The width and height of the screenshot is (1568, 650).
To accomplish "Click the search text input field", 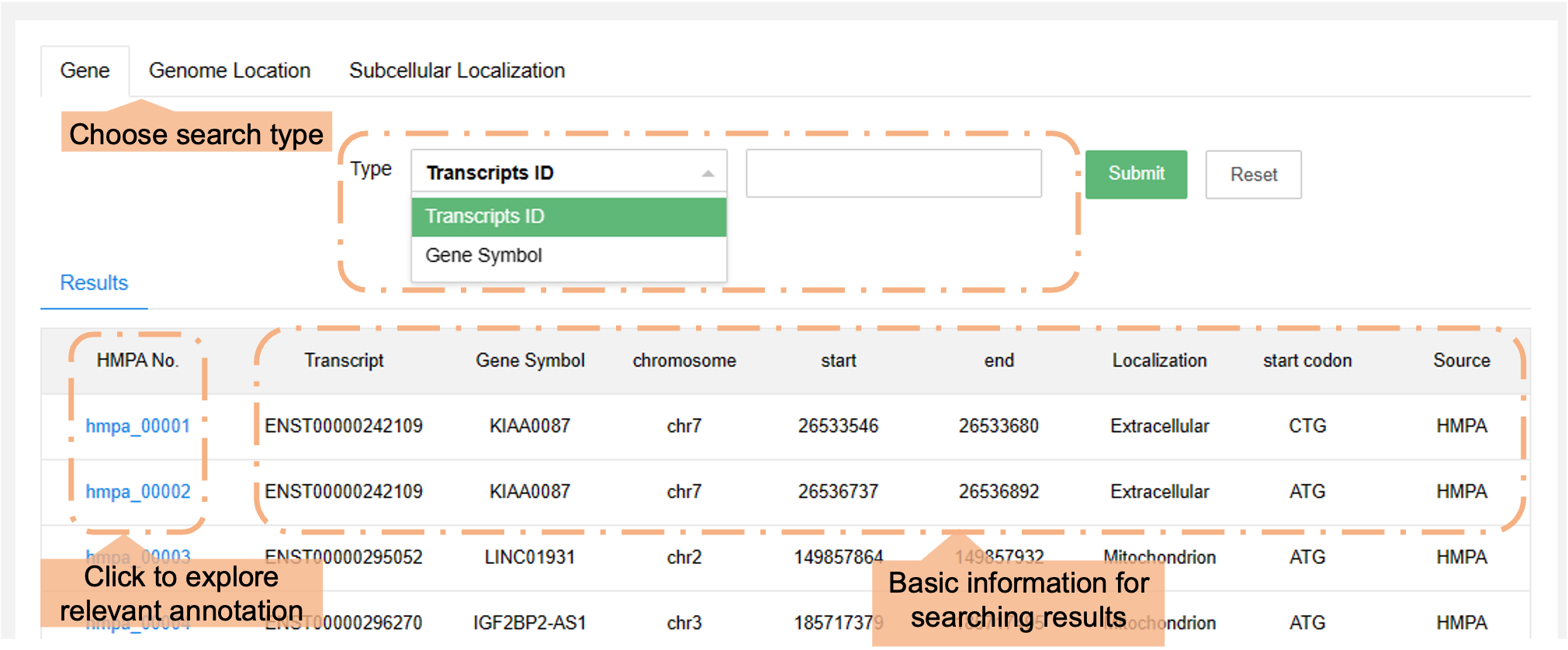I will click(x=893, y=174).
